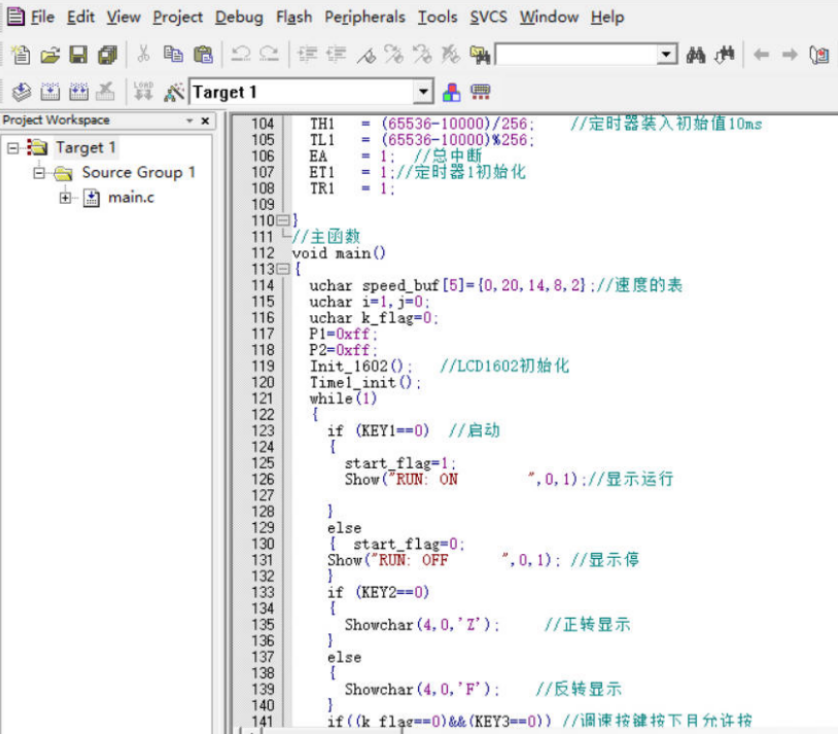This screenshot has width=838, height=740.
Task: Close the Project Workspace panel
Action: pos(205,120)
